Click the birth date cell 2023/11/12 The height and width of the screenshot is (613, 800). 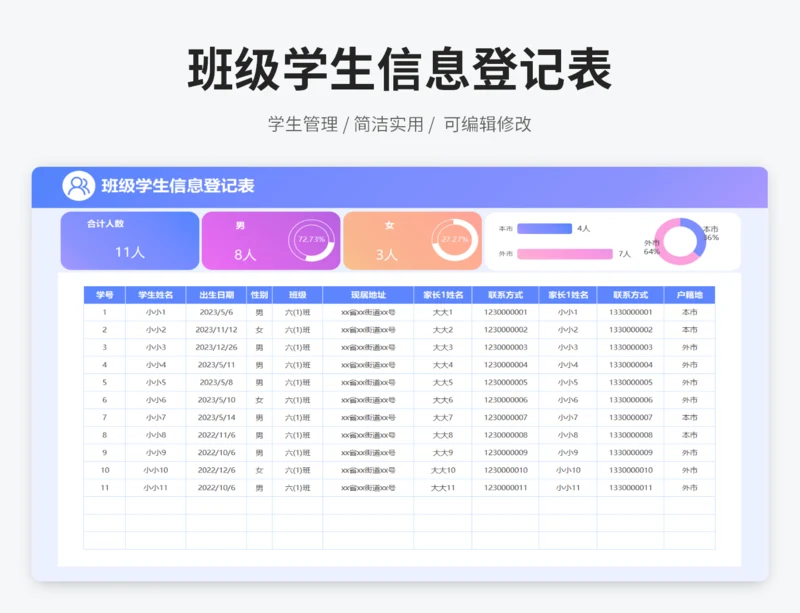click(x=216, y=330)
